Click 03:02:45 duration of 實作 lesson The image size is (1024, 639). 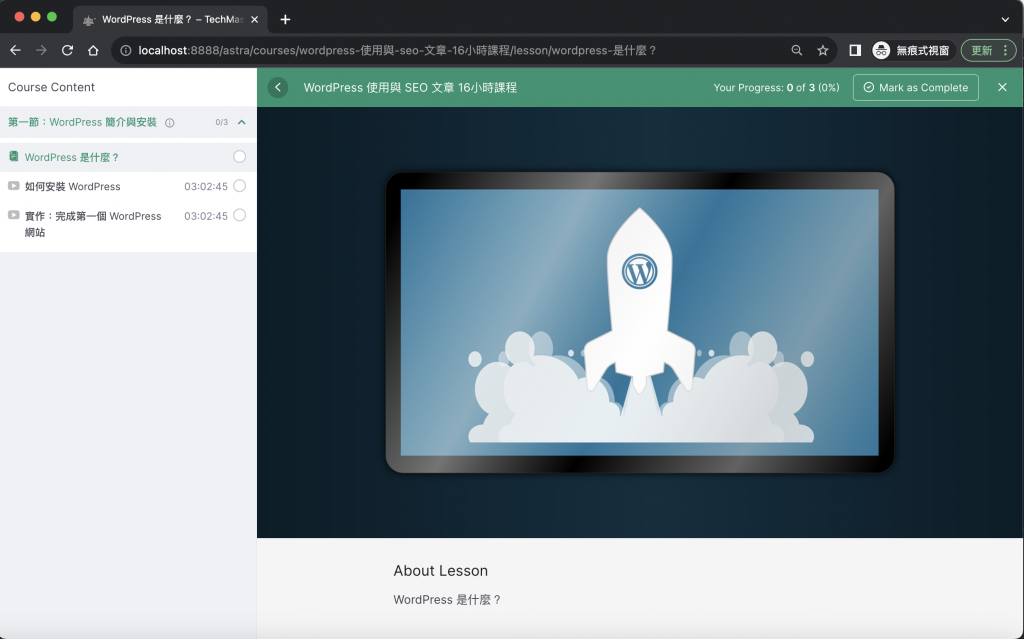click(206, 216)
